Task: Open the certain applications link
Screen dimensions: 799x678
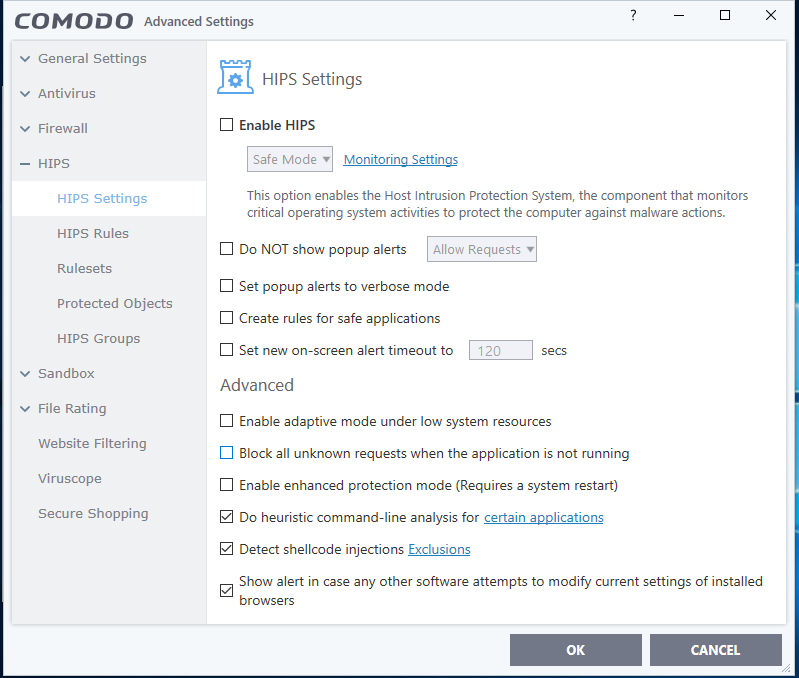Action: click(543, 517)
